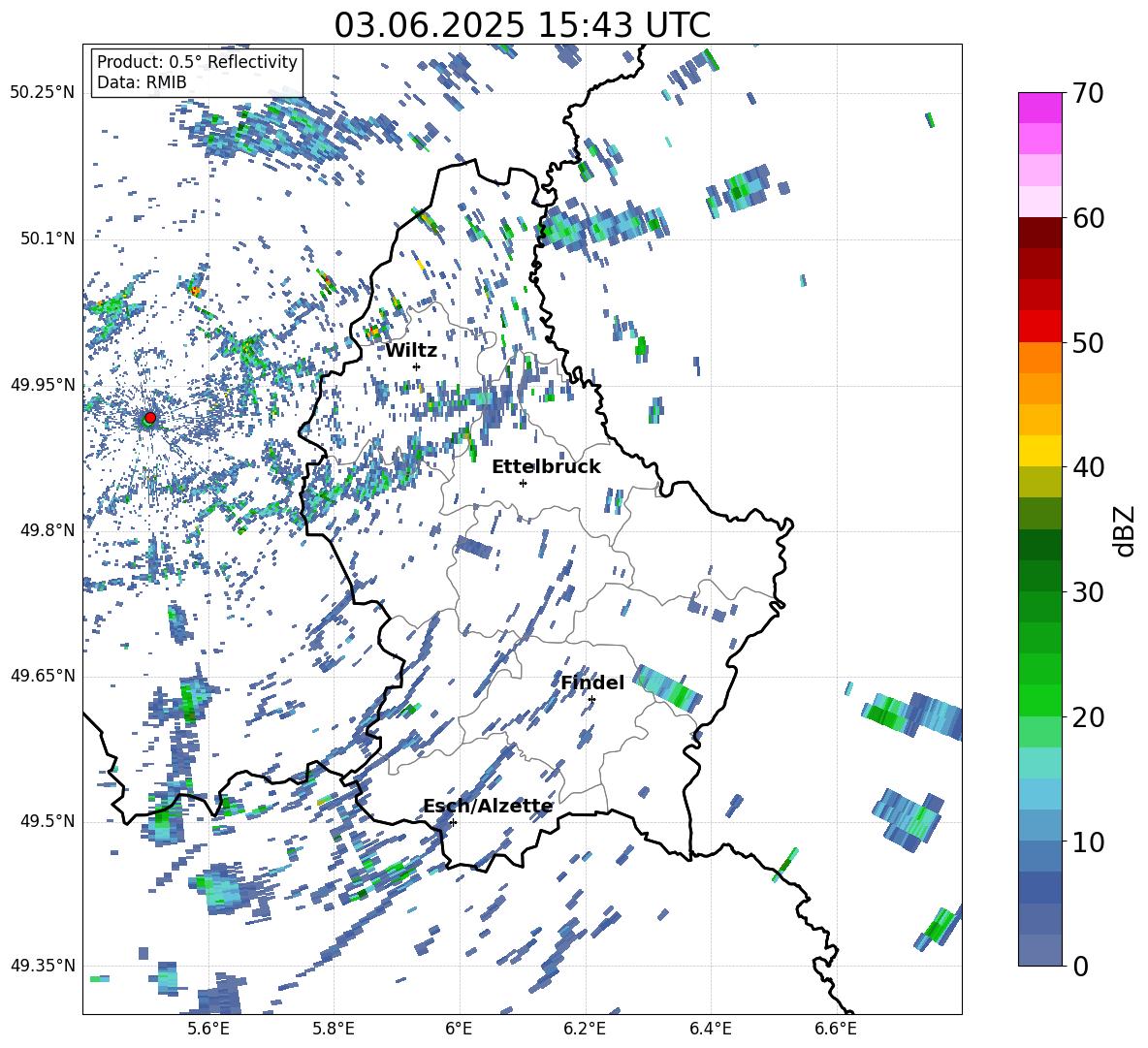Click the red radar site marker
The width and height of the screenshot is (1148, 1048).
pyautogui.click(x=150, y=417)
